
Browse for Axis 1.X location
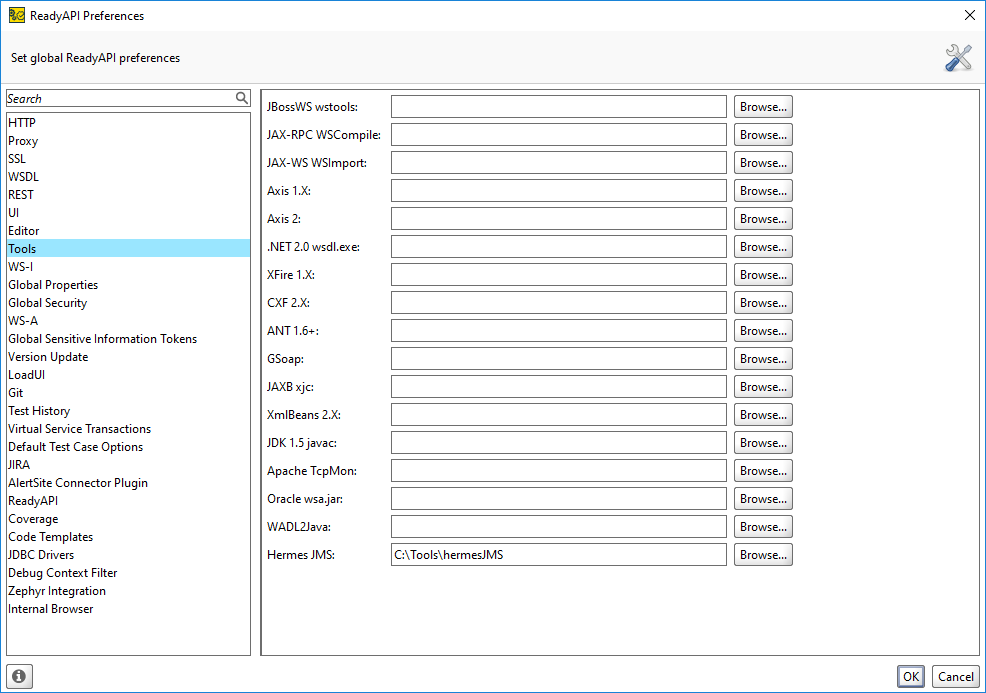pos(763,191)
